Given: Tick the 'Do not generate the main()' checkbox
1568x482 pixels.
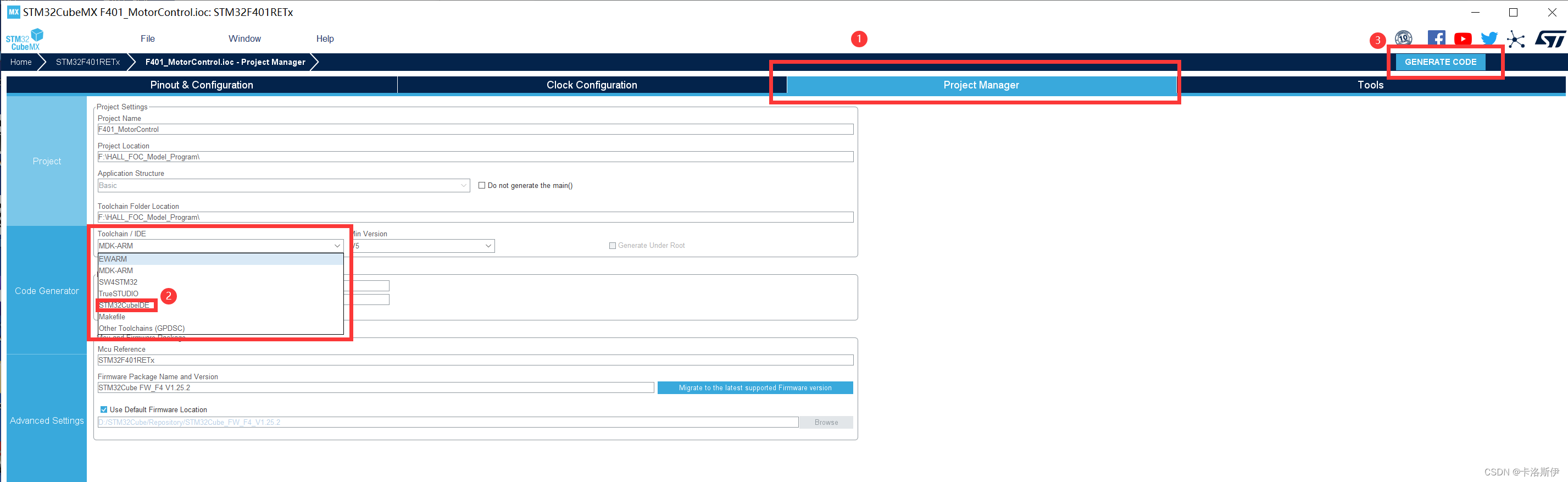Looking at the screenshot, I should (x=482, y=186).
